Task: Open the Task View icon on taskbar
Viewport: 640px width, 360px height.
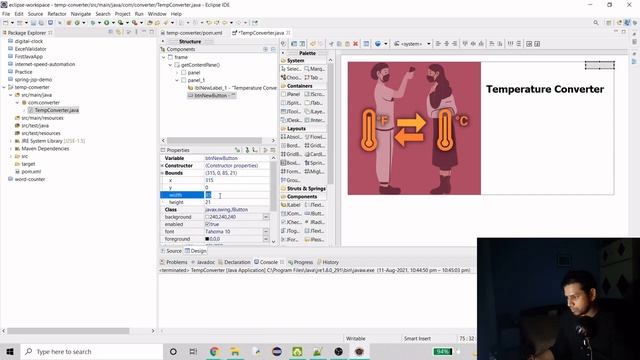Action: tap(193, 351)
